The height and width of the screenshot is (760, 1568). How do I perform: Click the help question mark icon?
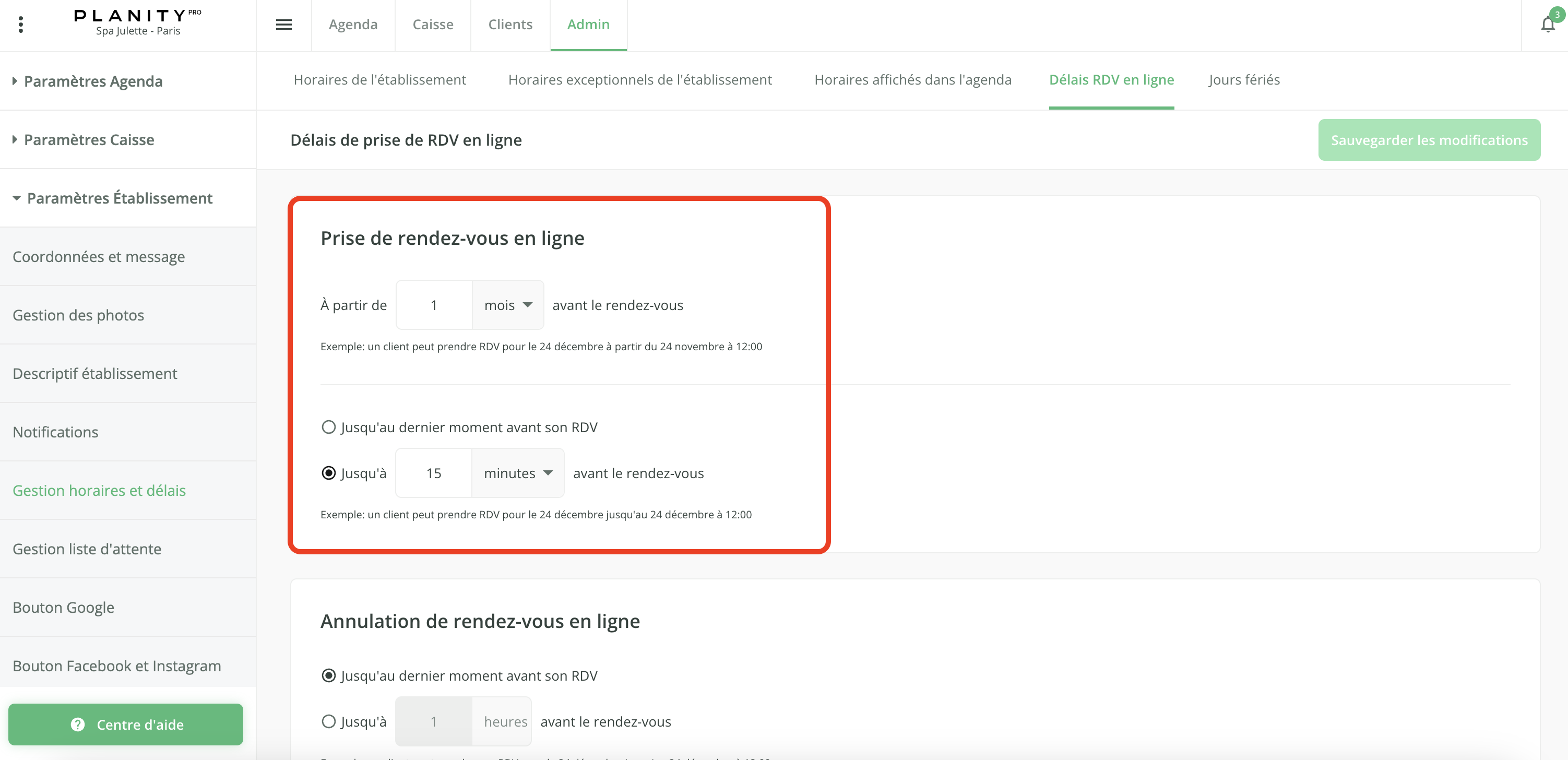point(78,724)
